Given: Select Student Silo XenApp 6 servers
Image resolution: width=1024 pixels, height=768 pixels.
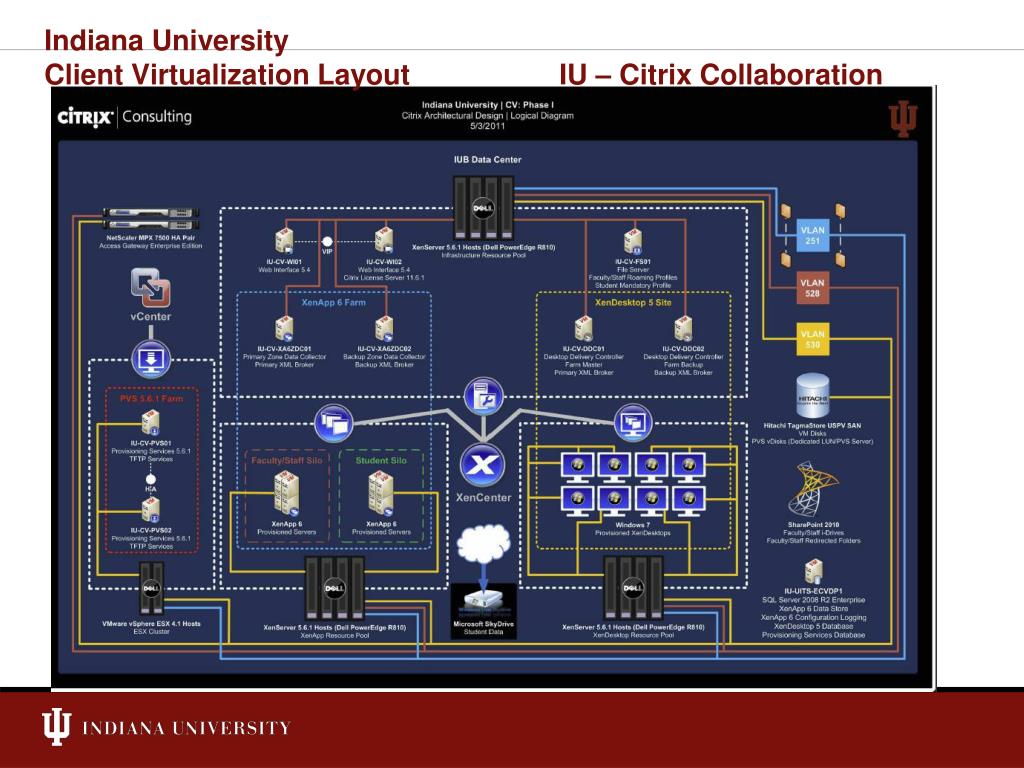Looking at the screenshot, I should click(381, 494).
